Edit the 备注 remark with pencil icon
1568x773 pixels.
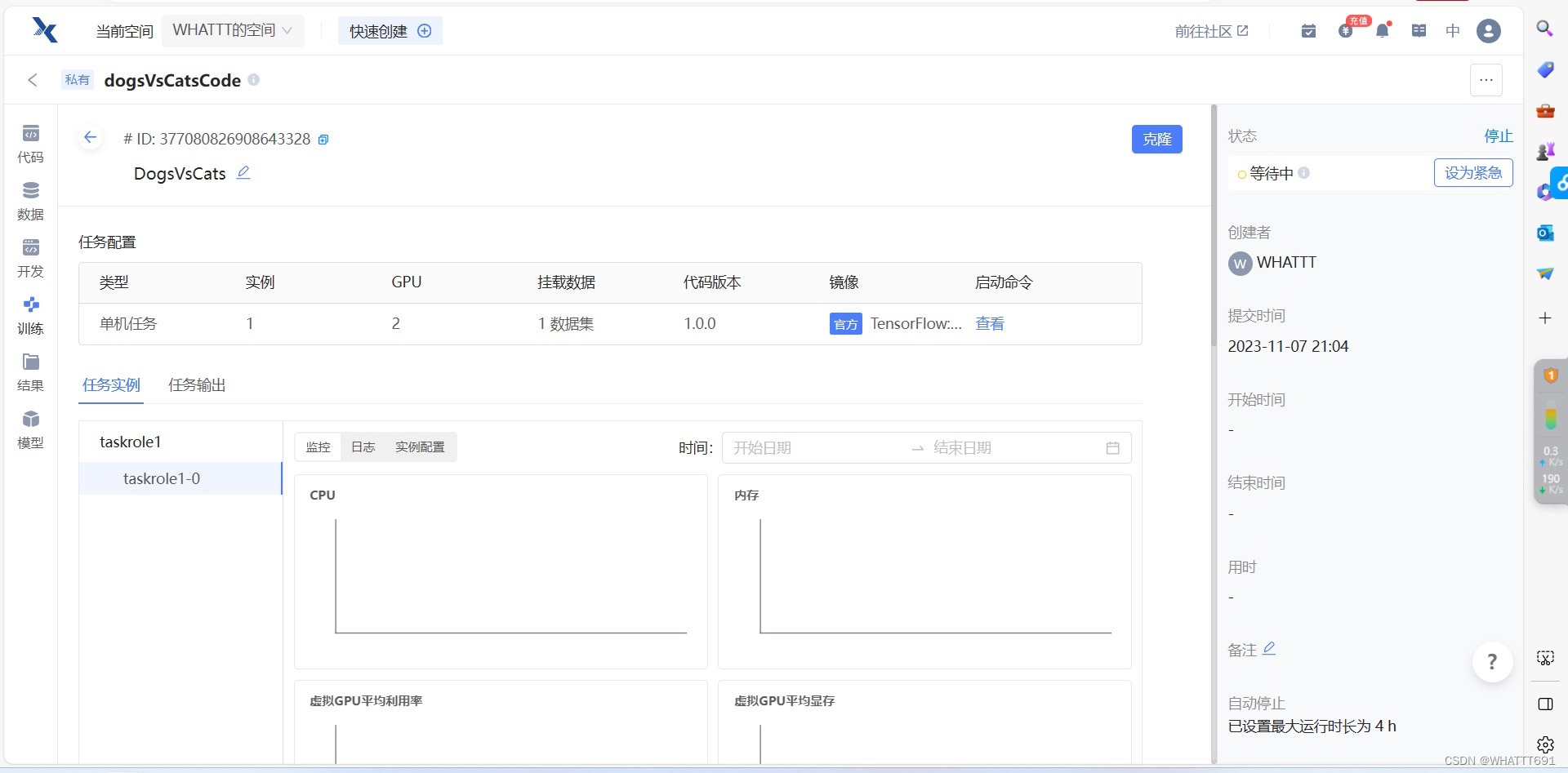(1269, 648)
